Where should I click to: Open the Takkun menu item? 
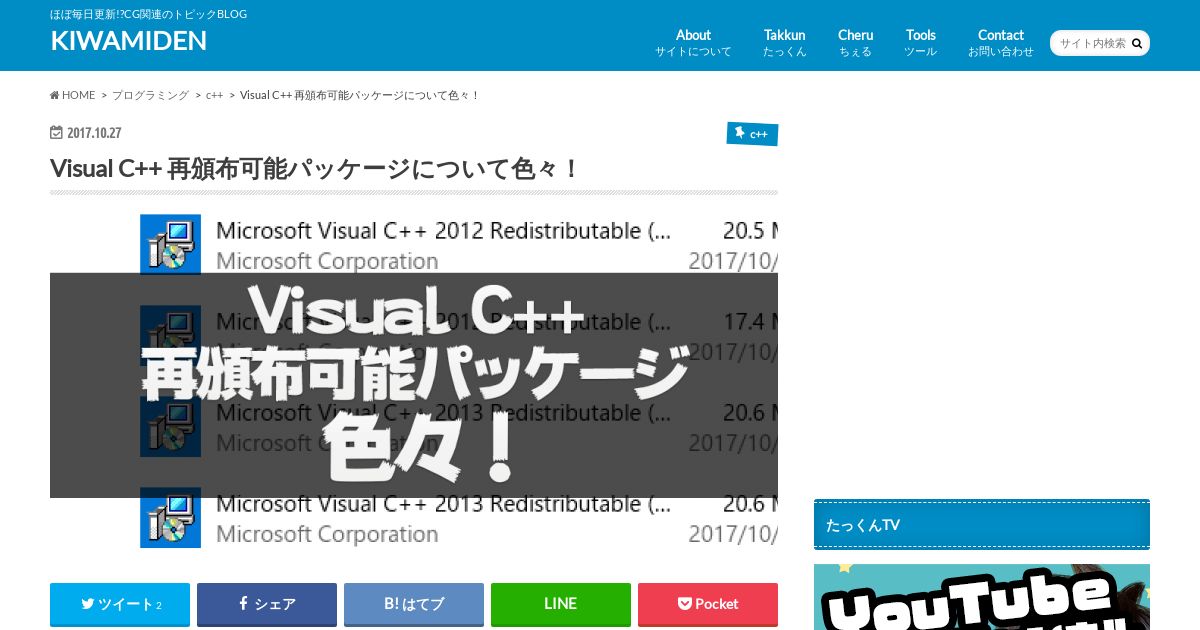(x=784, y=43)
